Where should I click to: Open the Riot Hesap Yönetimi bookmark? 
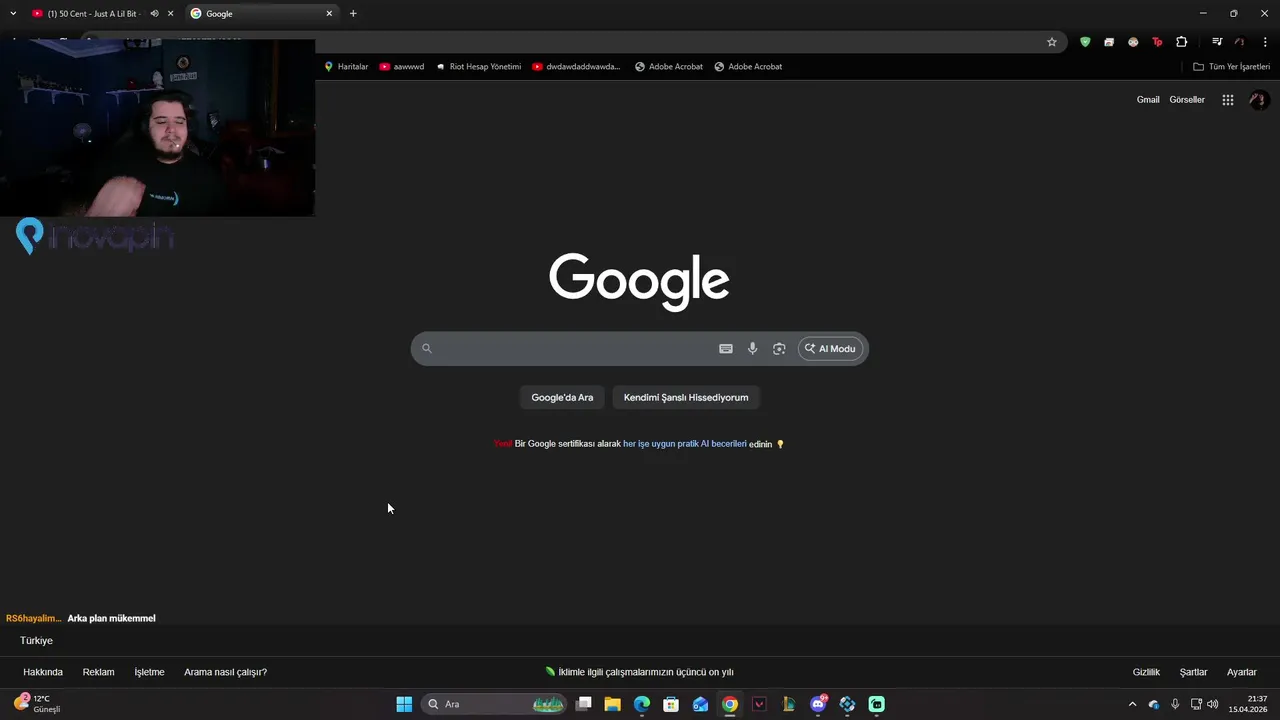coord(478,66)
